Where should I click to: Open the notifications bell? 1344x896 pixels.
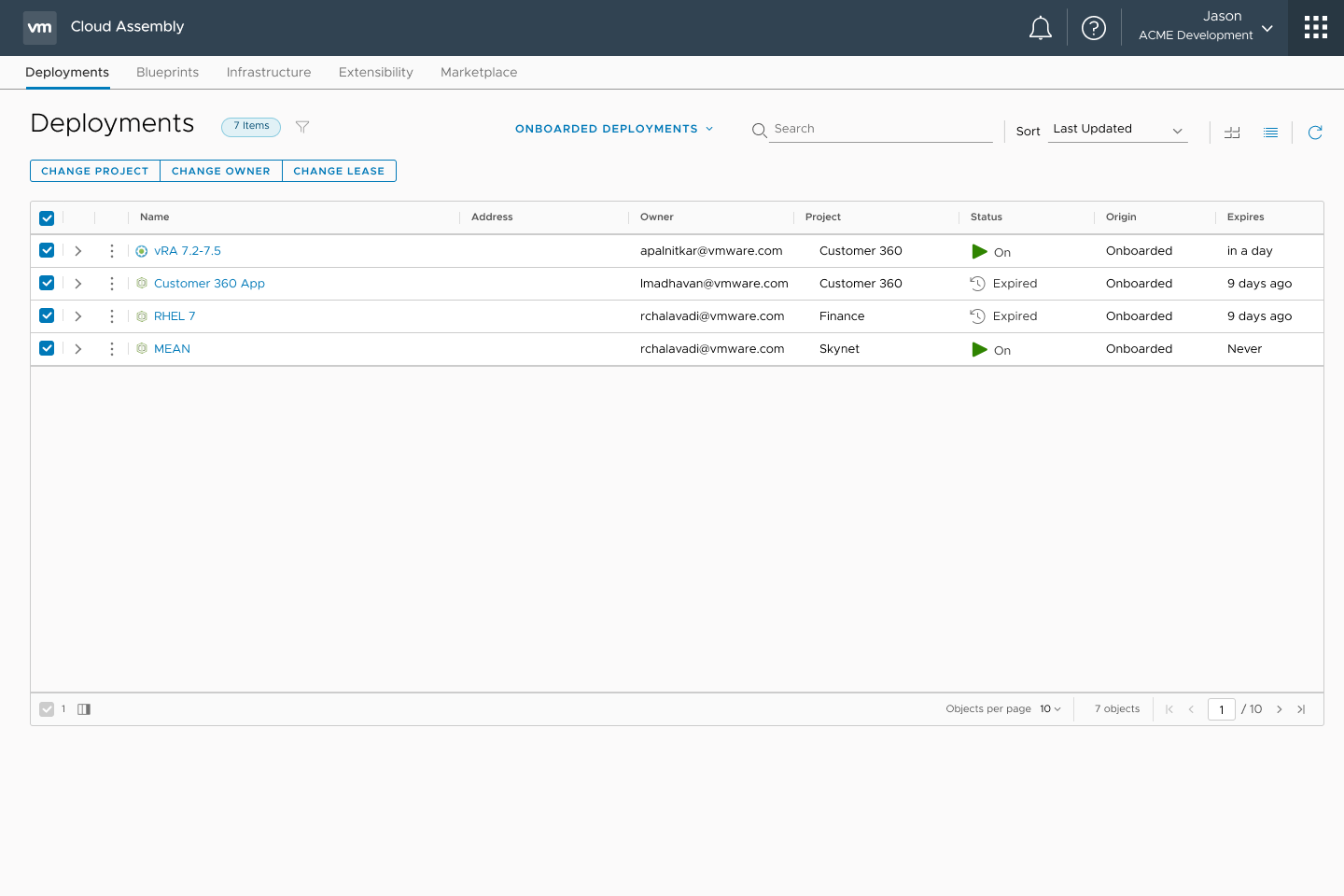1041,28
